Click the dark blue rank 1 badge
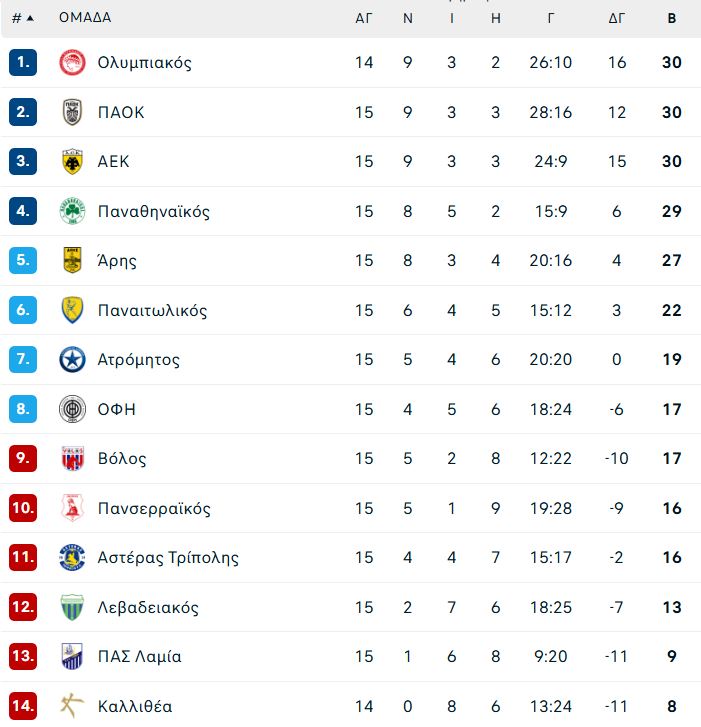 click(x=23, y=62)
